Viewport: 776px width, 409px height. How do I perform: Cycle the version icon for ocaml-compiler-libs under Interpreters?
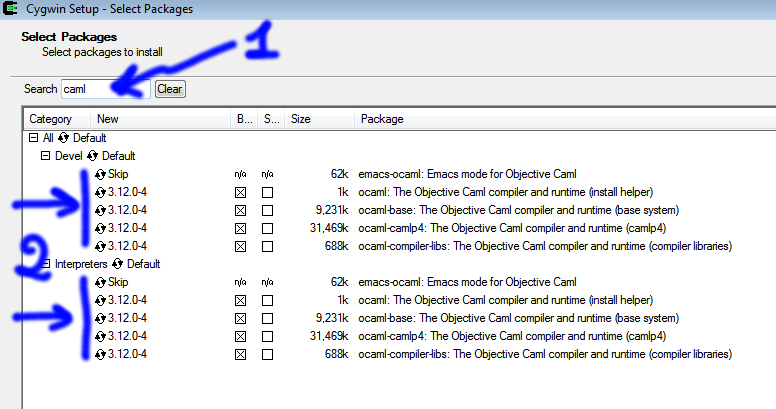(100, 354)
